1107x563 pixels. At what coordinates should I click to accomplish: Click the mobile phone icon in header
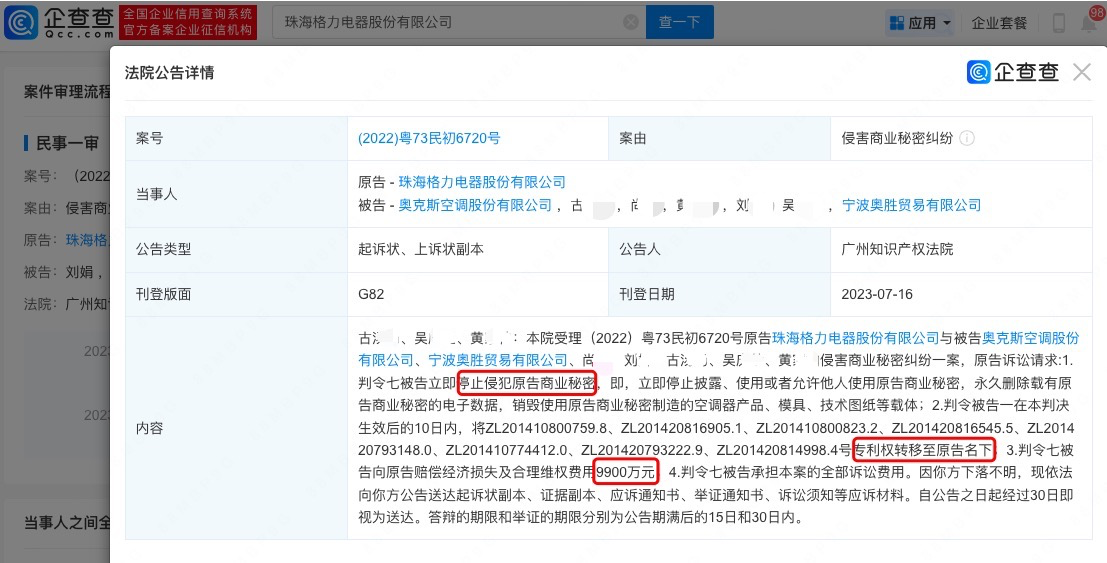[1058, 23]
